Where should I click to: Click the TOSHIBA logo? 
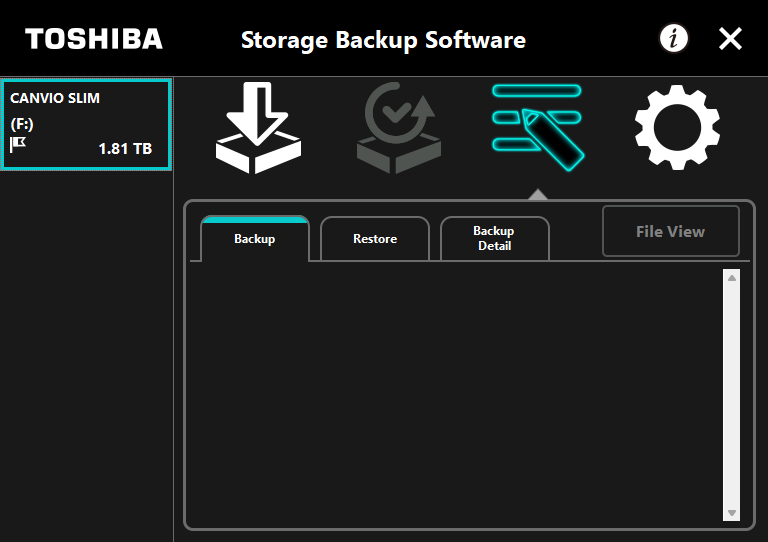[94, 39]
